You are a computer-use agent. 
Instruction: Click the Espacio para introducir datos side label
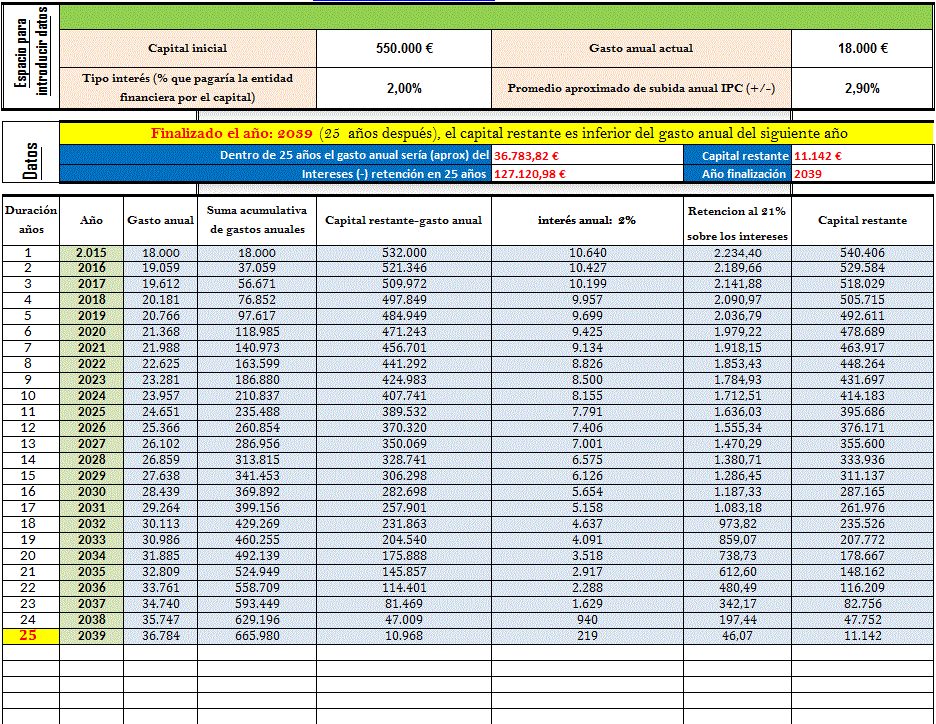(31, 57)
